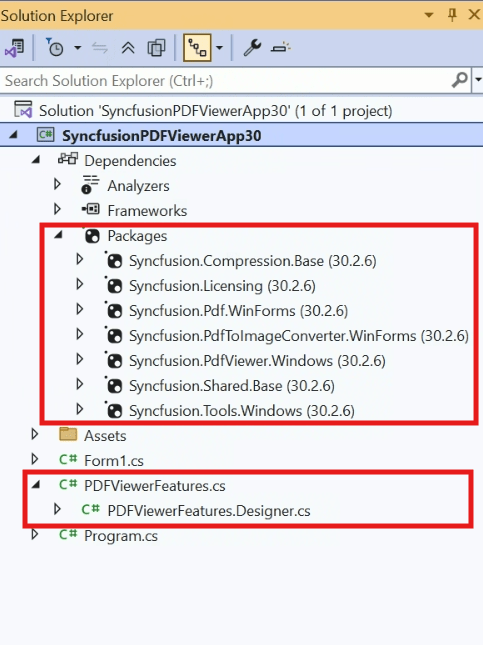Select Syncfusion.Shared.Base (30.2.6)
This screenshot has width=483, height=645.
(x=232, y=386)
